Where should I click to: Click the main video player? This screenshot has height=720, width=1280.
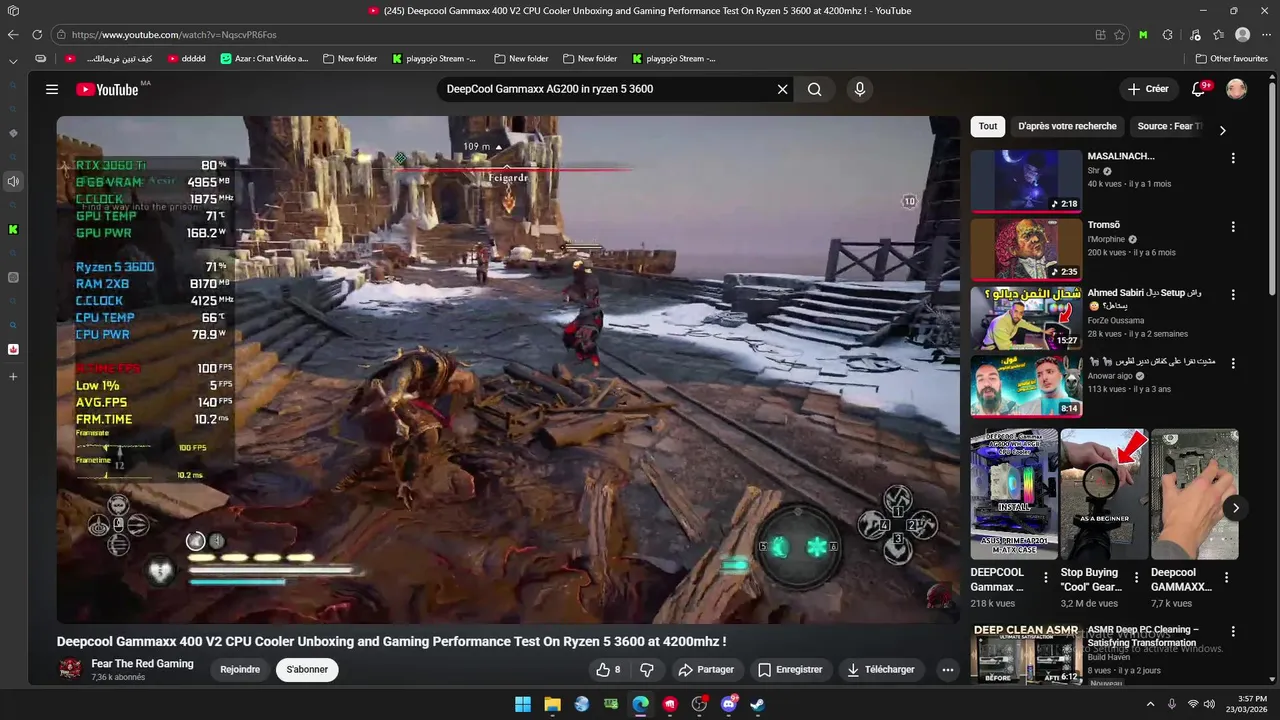pos(508,369)
